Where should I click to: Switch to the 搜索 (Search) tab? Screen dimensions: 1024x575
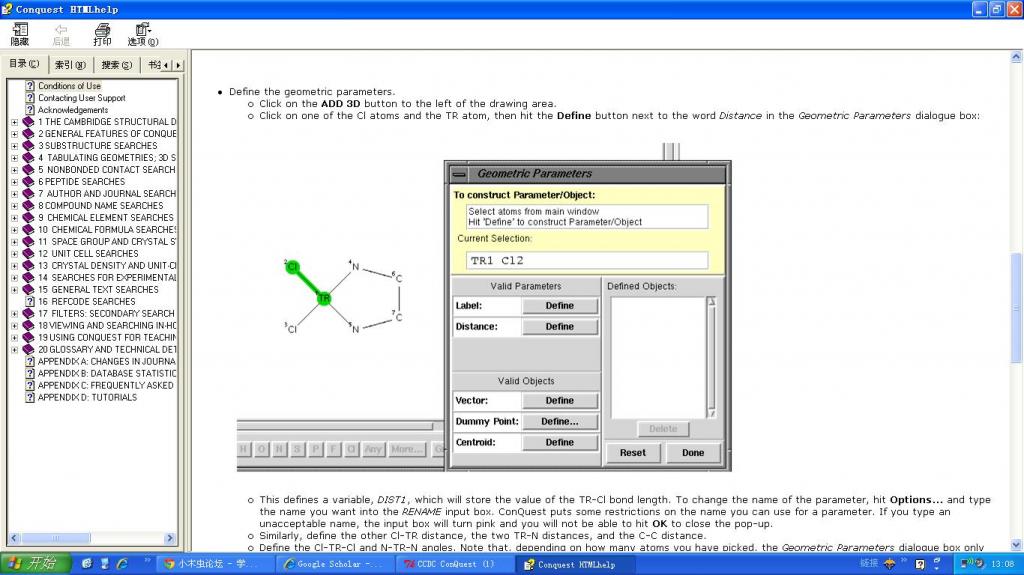(x=116, y=65)
